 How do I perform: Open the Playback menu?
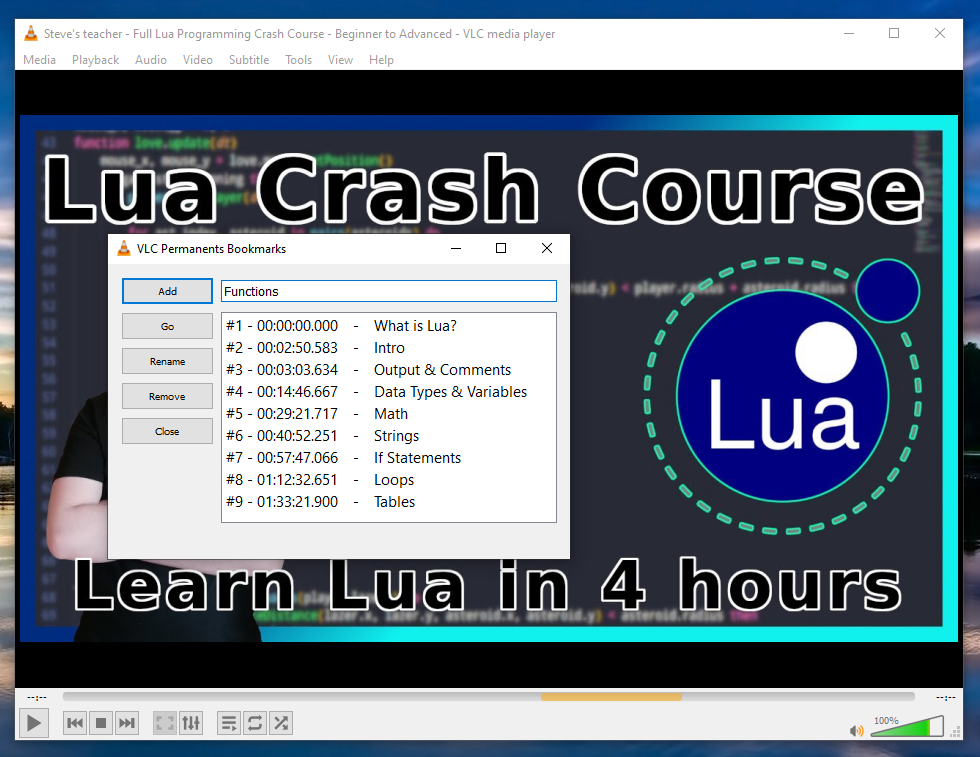click(x=95, y=60)
